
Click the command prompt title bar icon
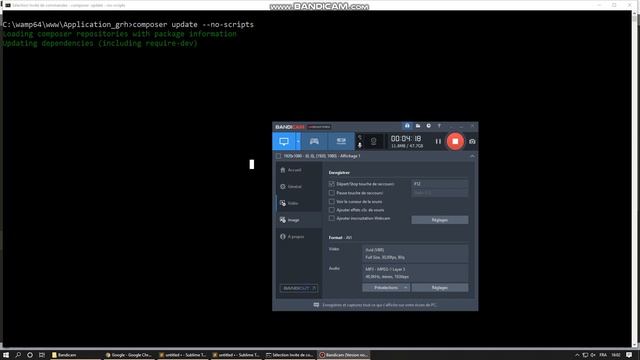point(8,5)
